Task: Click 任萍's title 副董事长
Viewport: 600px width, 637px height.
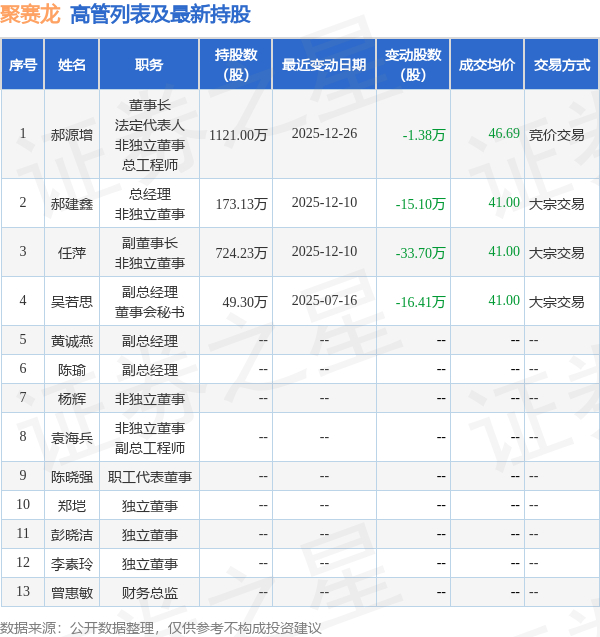Action: pos(149,243)
